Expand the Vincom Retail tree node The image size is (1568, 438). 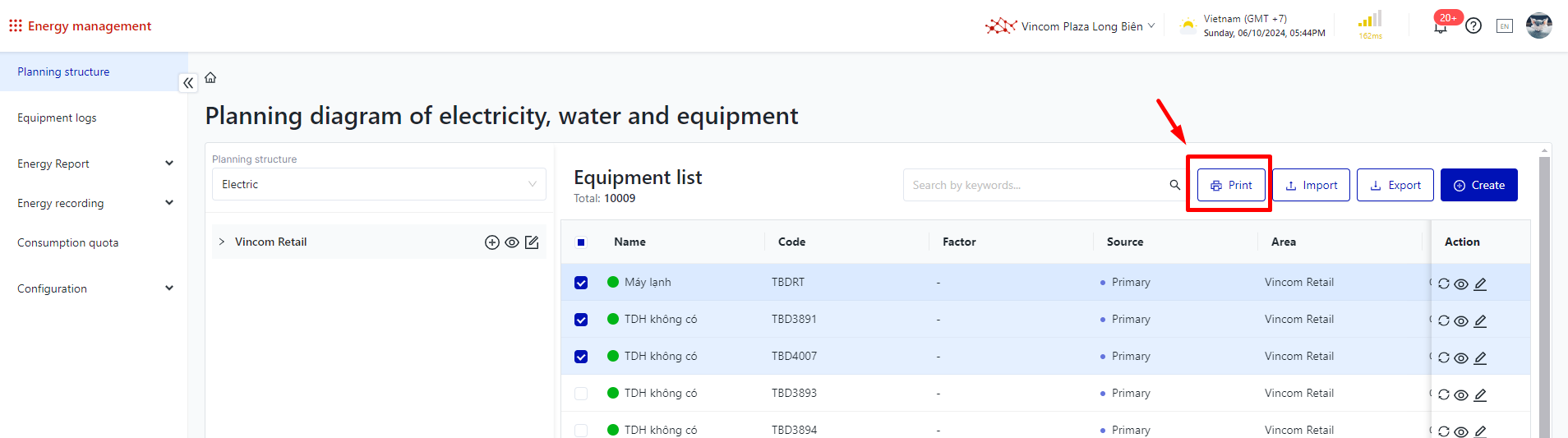coord(222,242)
